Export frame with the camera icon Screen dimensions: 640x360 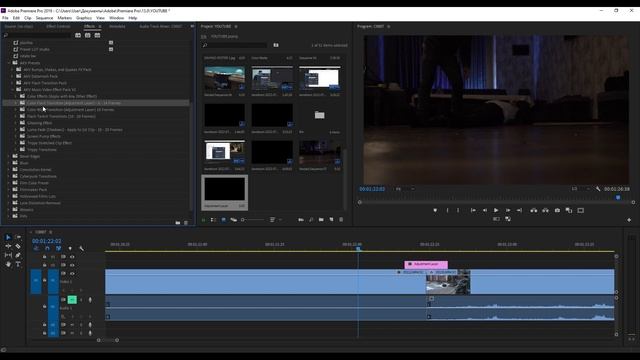(557, 210)
